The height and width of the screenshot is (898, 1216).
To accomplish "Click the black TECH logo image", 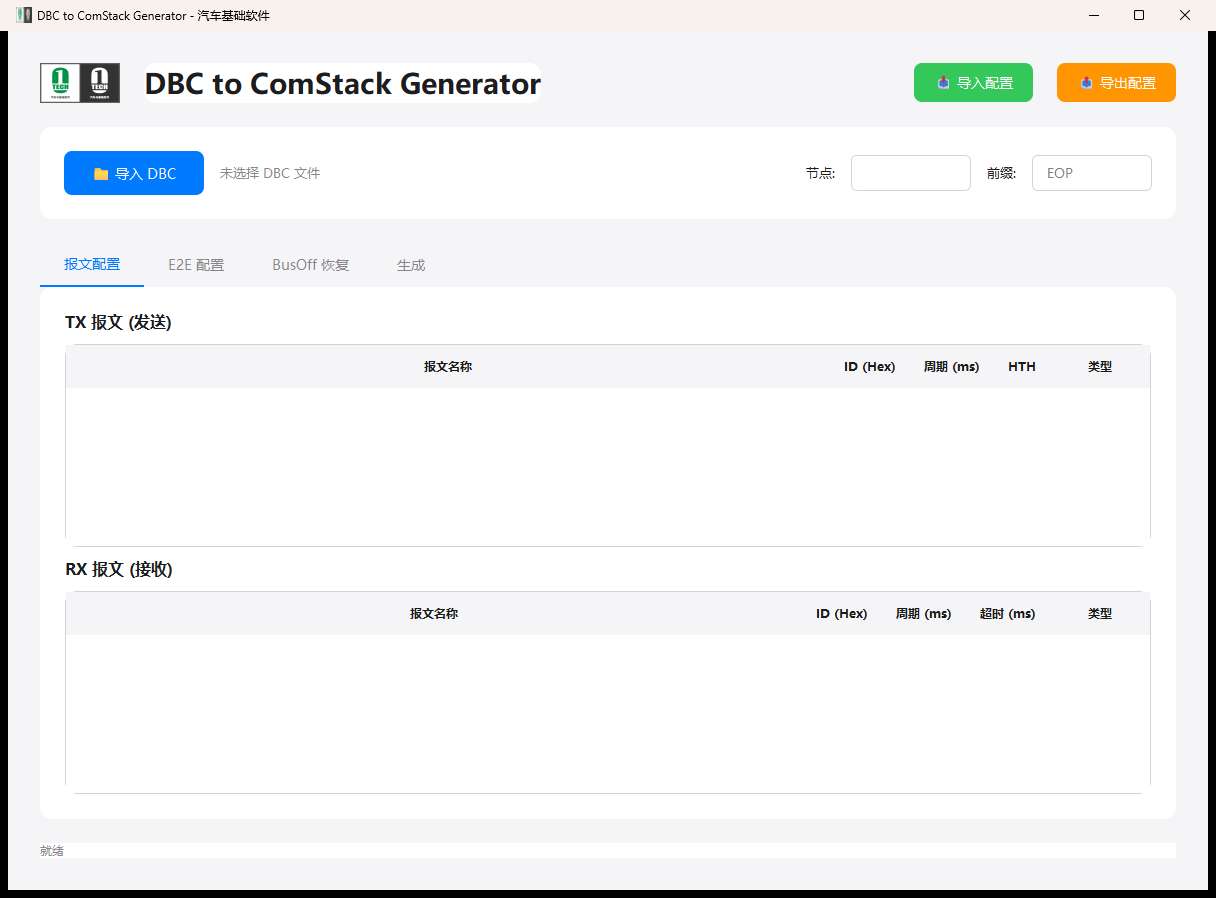I will 100,83.
